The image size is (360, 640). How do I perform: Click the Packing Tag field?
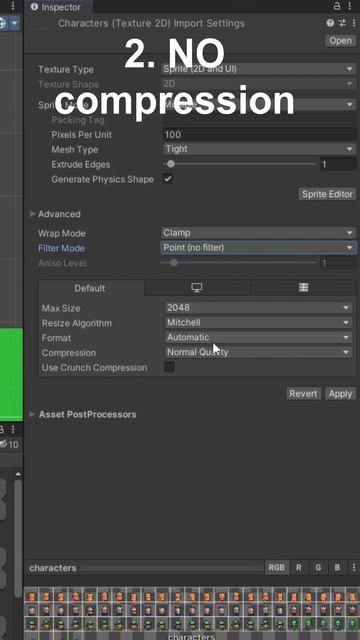260,120
